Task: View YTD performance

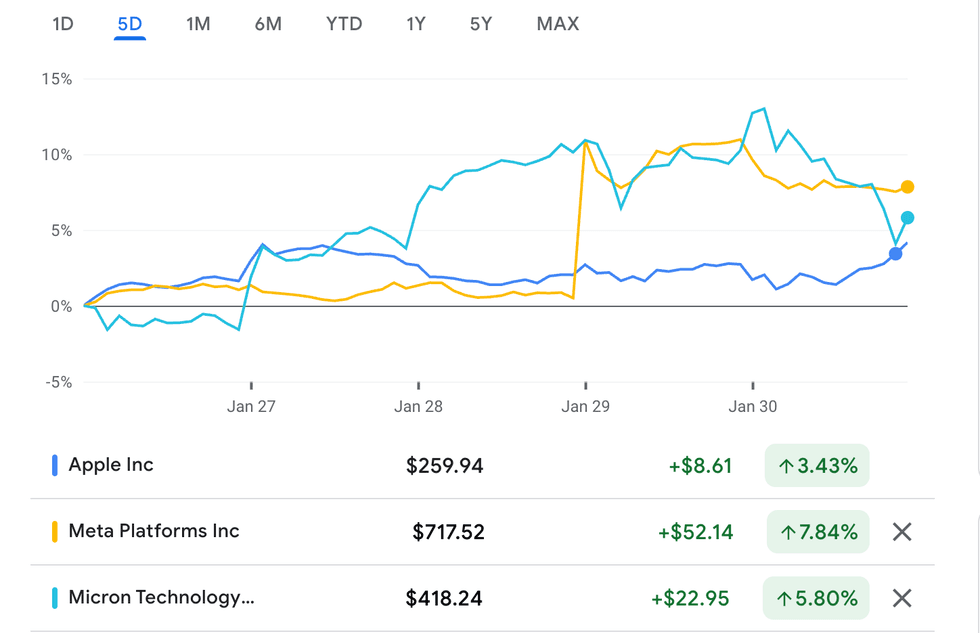Action: (x=343, y=24)
